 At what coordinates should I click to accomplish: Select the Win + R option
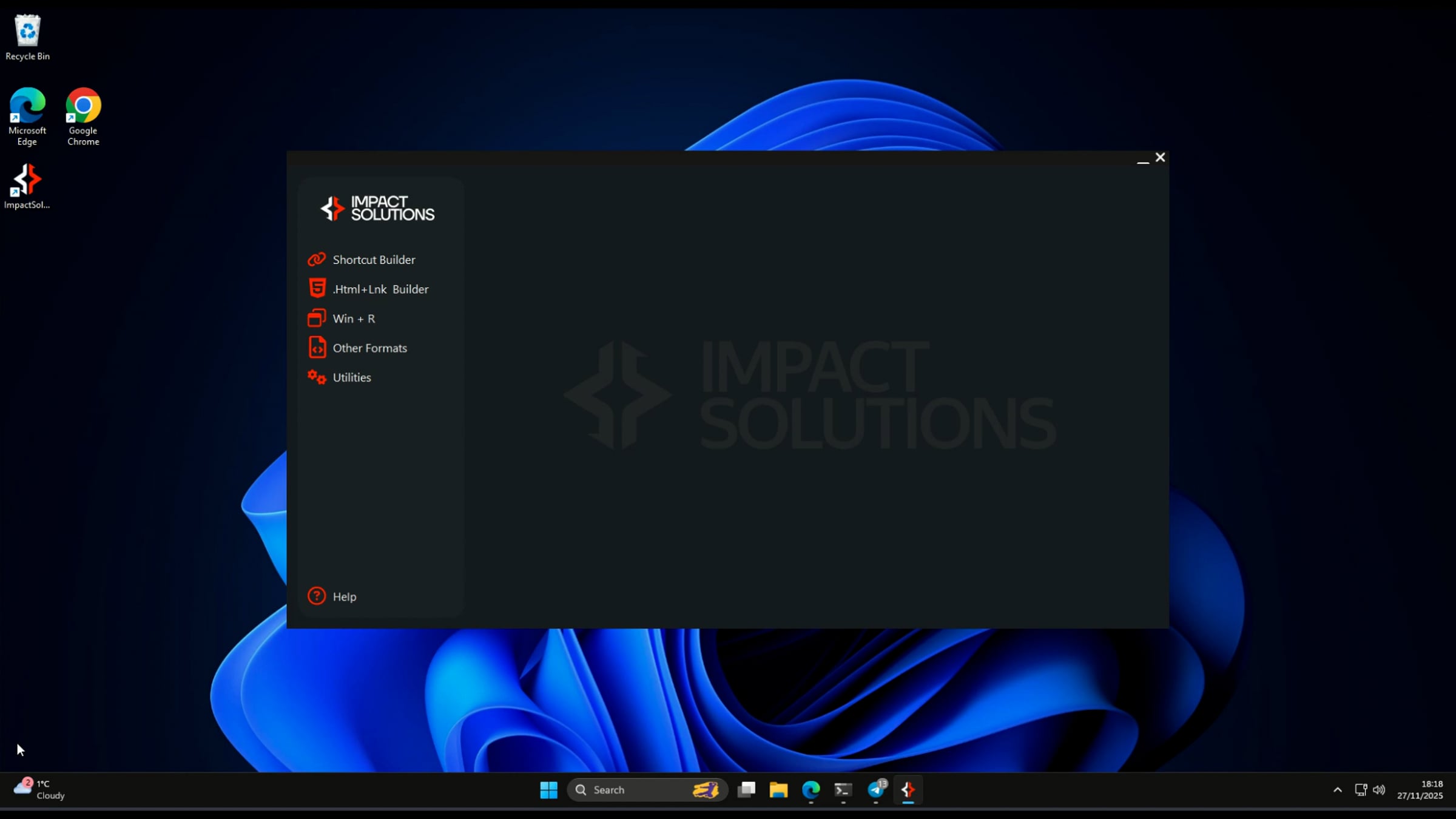point(342,318)
